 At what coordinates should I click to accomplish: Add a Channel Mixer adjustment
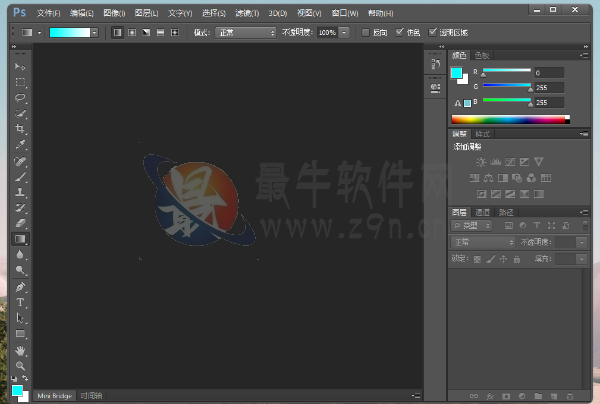532,178
